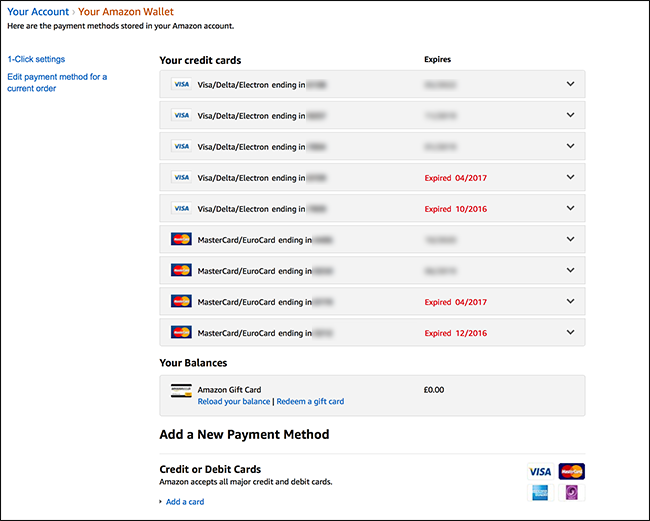Expand the first Visa card row
Image resolution: width=650 pixels, height=521 pixels.
570,84
